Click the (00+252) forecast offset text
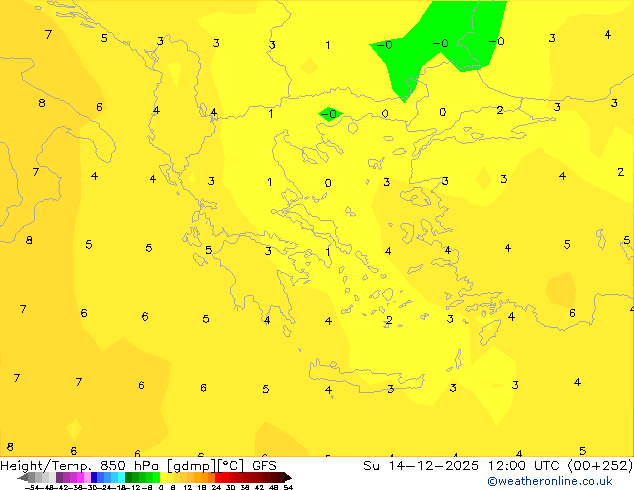This screenshot has width=634, height=490. (x=600, y=466)
